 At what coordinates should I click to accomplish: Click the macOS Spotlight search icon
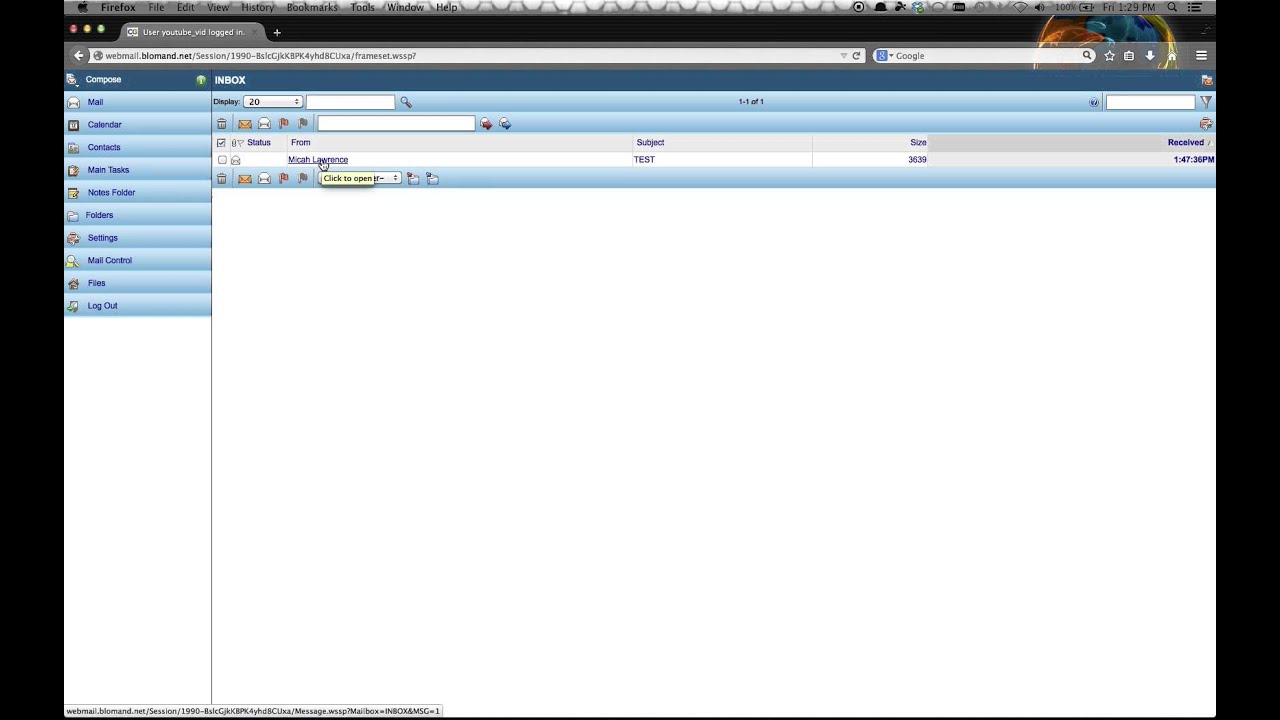click(x=1172, y=7)
